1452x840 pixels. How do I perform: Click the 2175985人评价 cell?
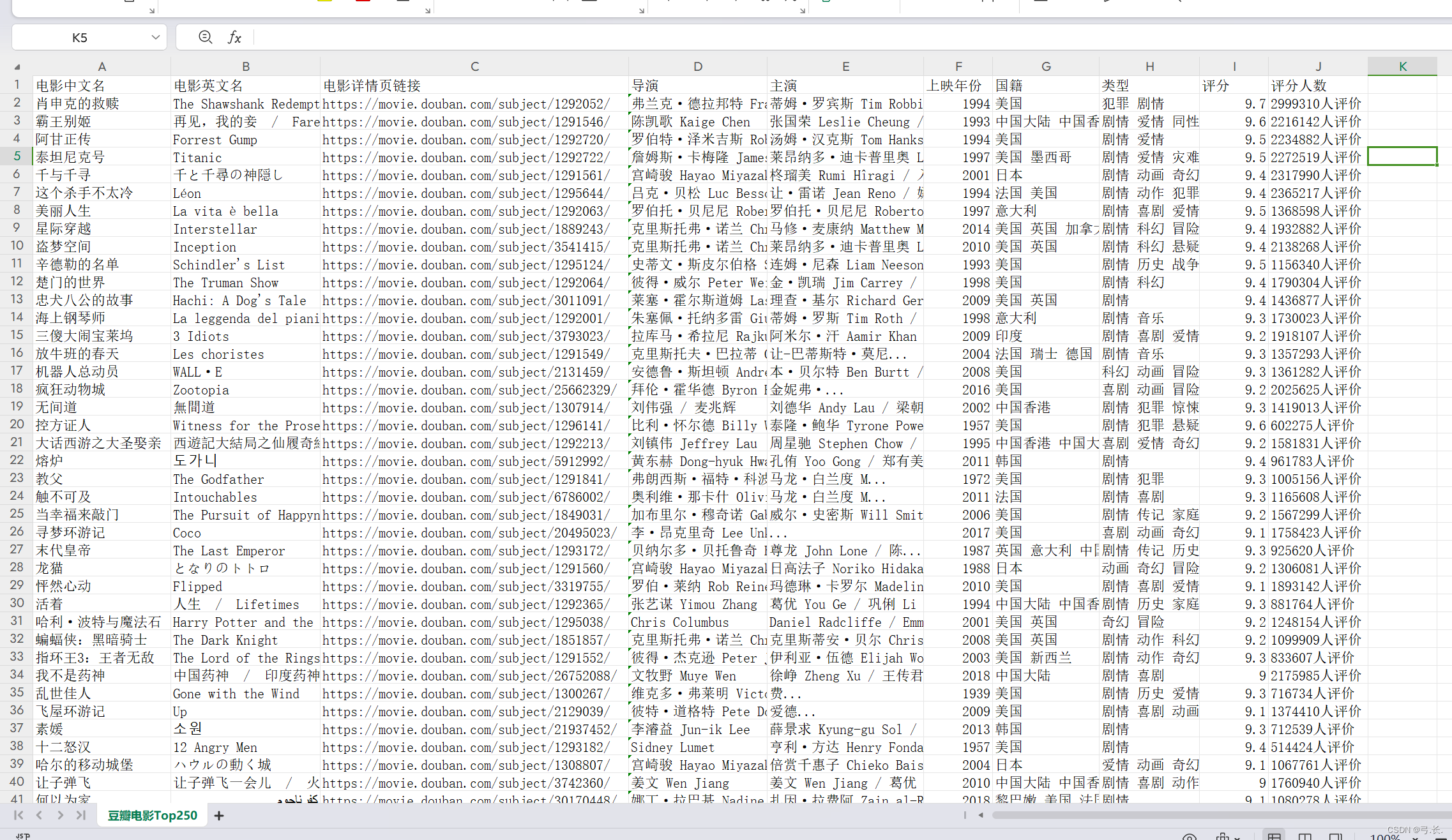(1318, 675)
